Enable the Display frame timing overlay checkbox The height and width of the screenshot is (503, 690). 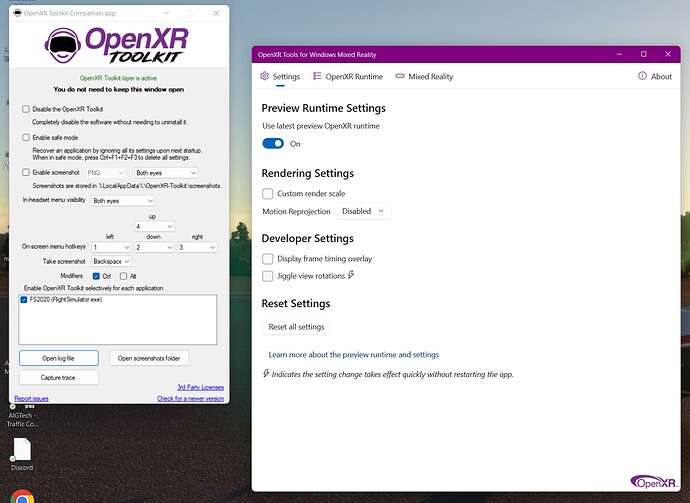pos(267,258)
